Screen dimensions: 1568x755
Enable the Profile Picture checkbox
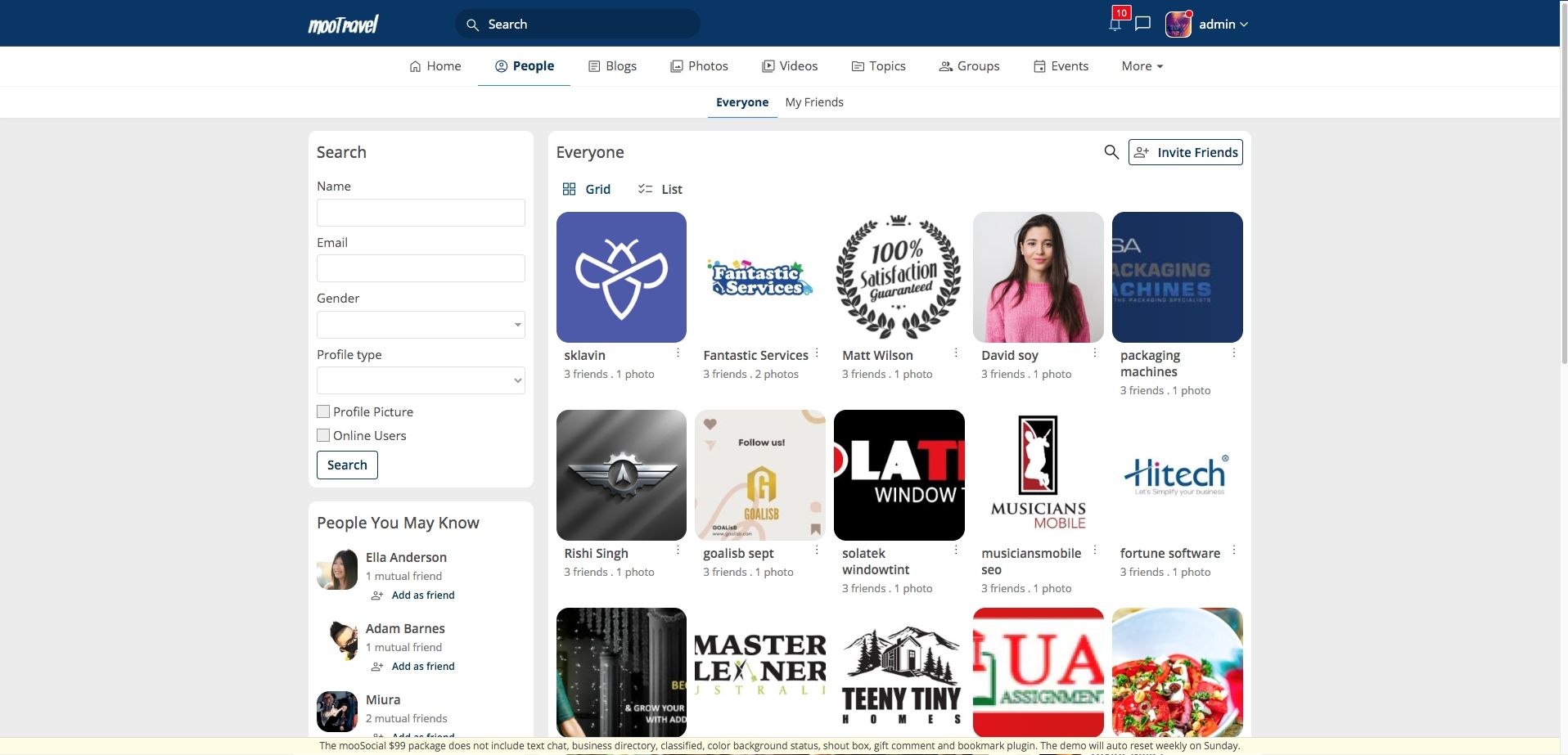[x=323, y=411]
